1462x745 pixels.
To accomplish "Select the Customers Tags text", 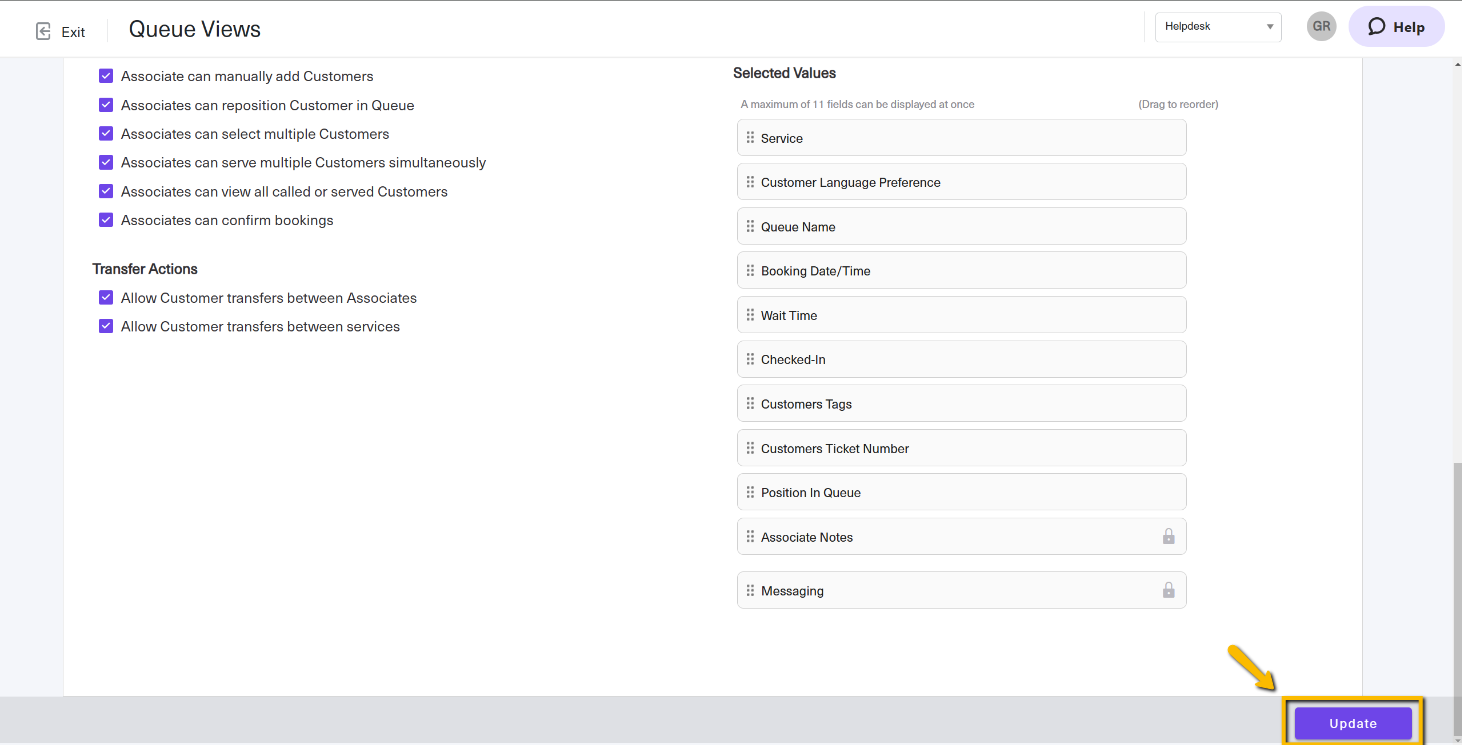I will coord(806,404).
